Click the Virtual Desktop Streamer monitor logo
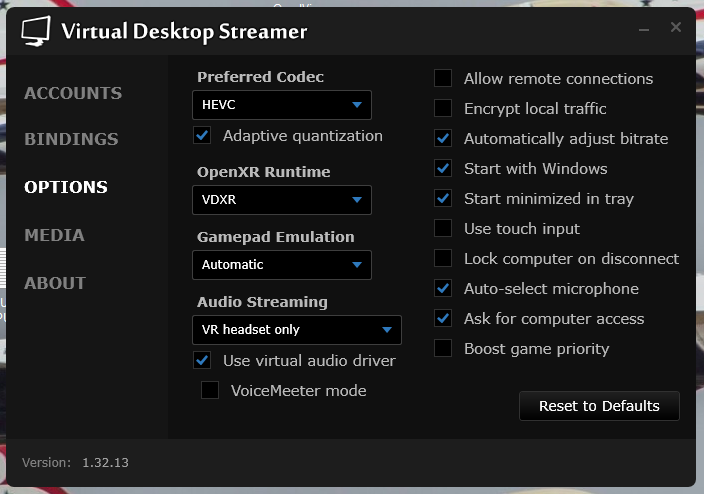 36,31
